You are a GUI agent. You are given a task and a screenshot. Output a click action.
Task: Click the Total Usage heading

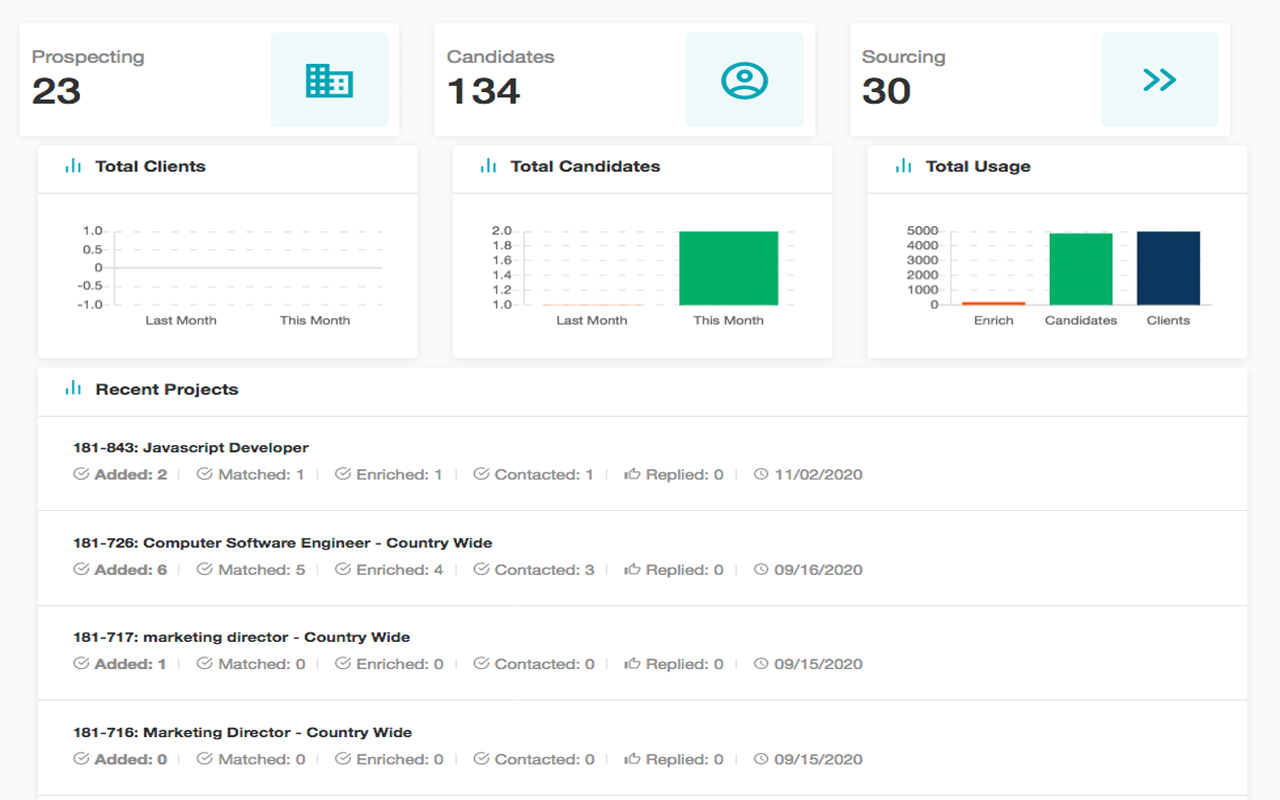pos(978,166)
